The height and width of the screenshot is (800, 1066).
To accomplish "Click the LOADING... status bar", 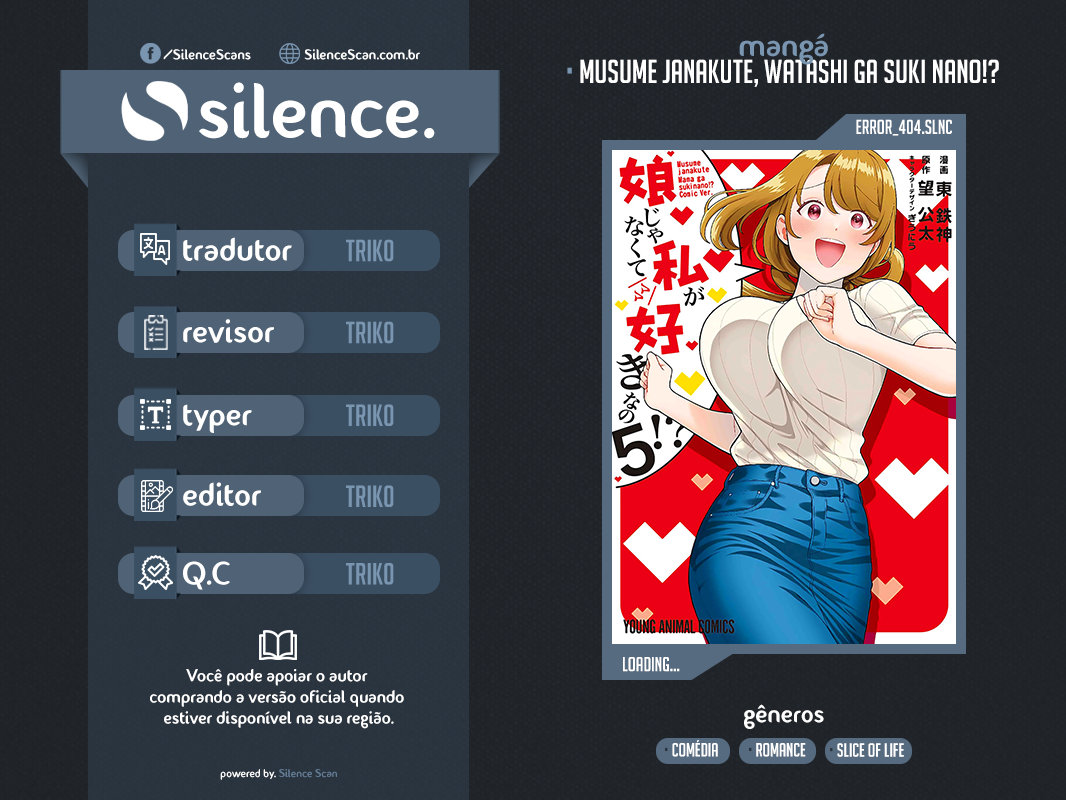I will [651, 665].
